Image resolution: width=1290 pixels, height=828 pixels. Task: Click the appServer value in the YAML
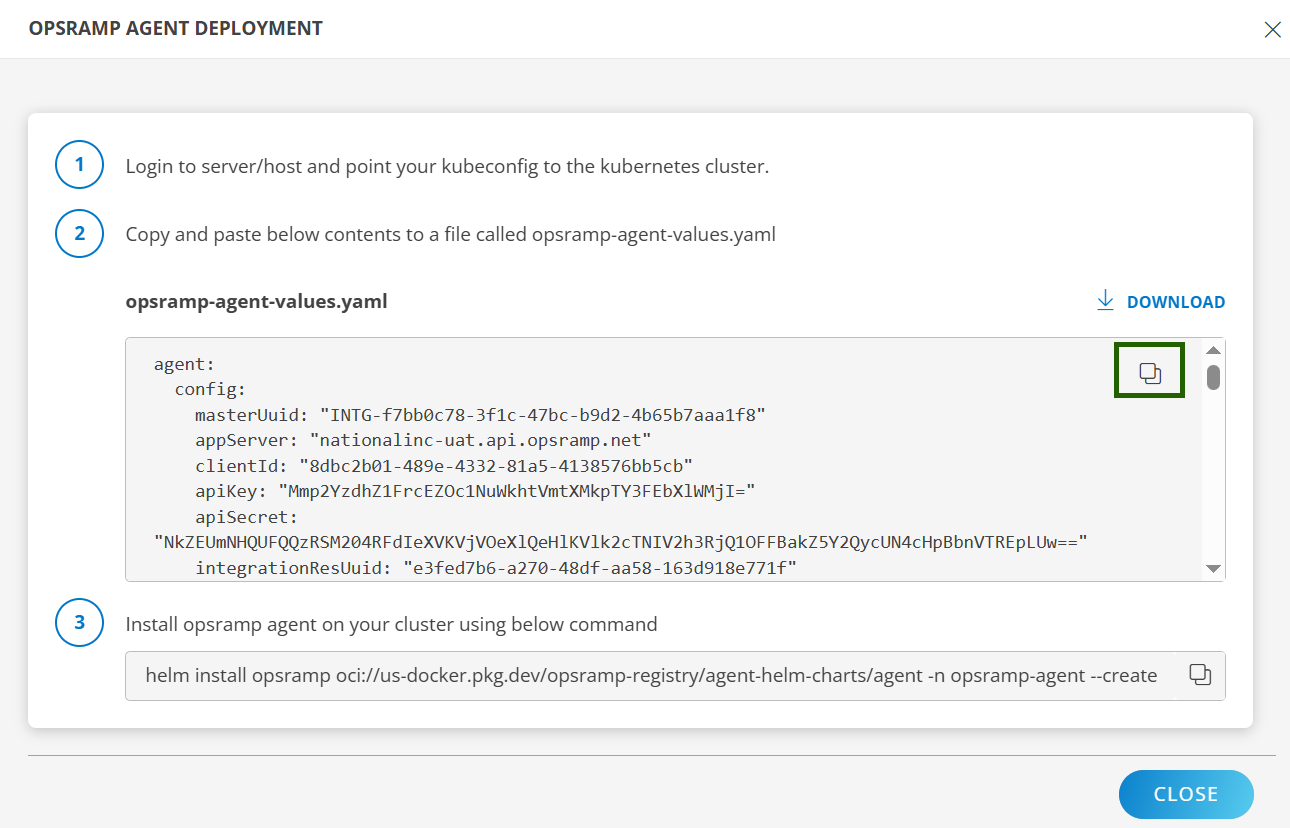tap(481, 440)
